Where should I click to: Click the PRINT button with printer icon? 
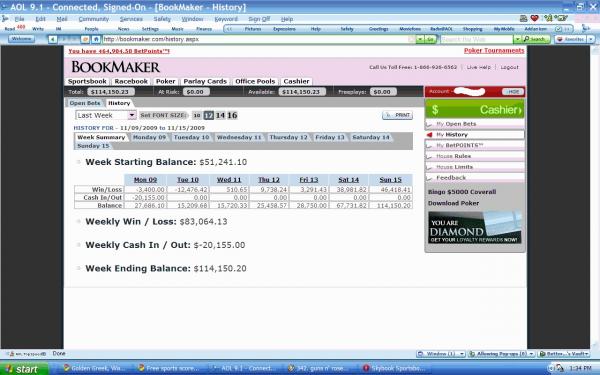tap(398, 115)
